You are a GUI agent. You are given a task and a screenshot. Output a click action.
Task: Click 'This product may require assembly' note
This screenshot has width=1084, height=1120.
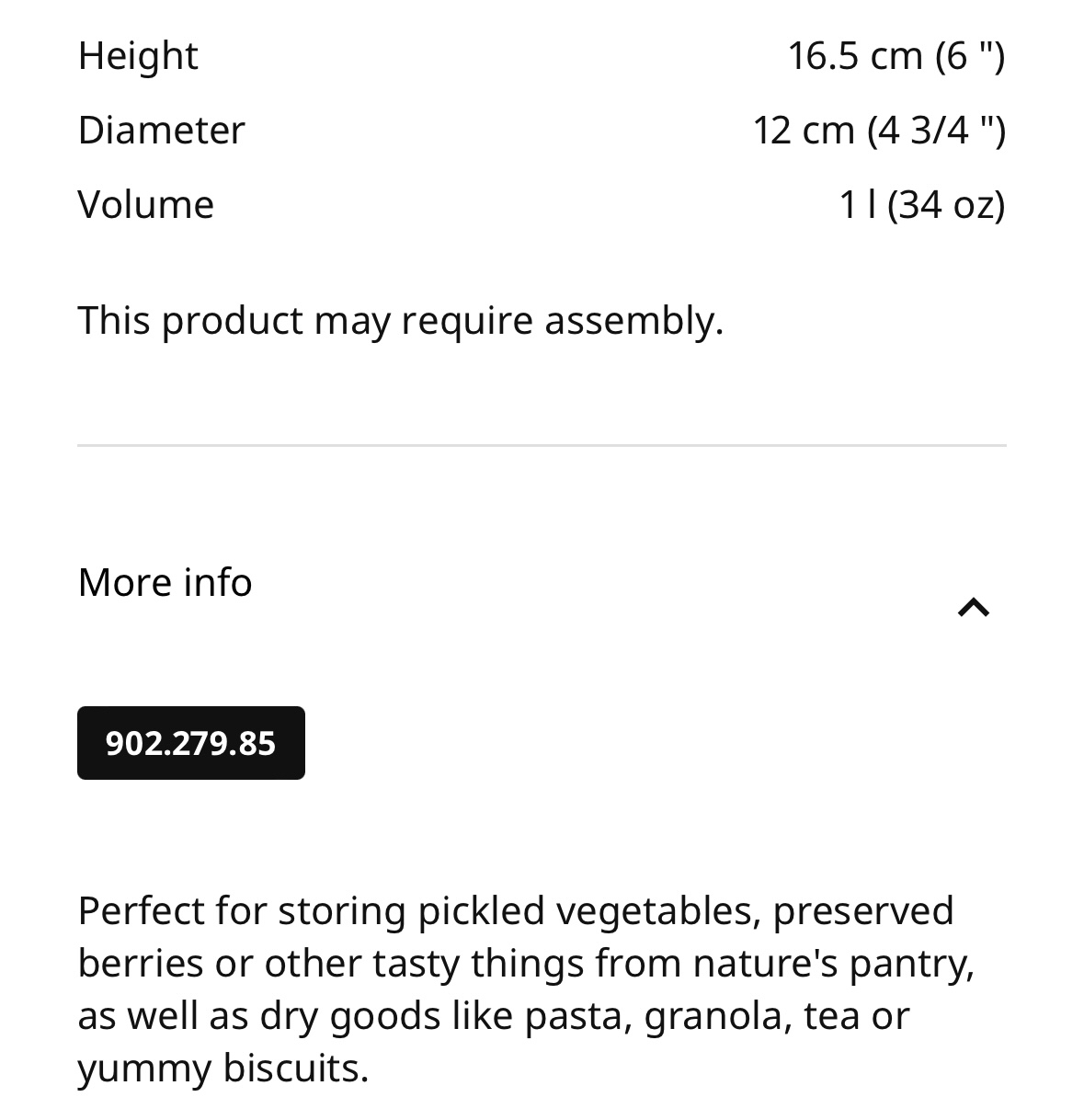401,321
